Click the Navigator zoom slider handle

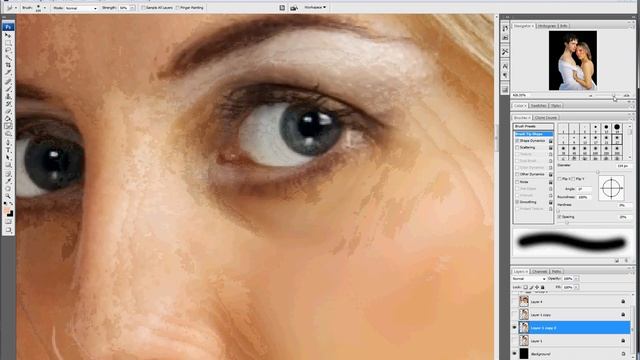pos(613,96)
